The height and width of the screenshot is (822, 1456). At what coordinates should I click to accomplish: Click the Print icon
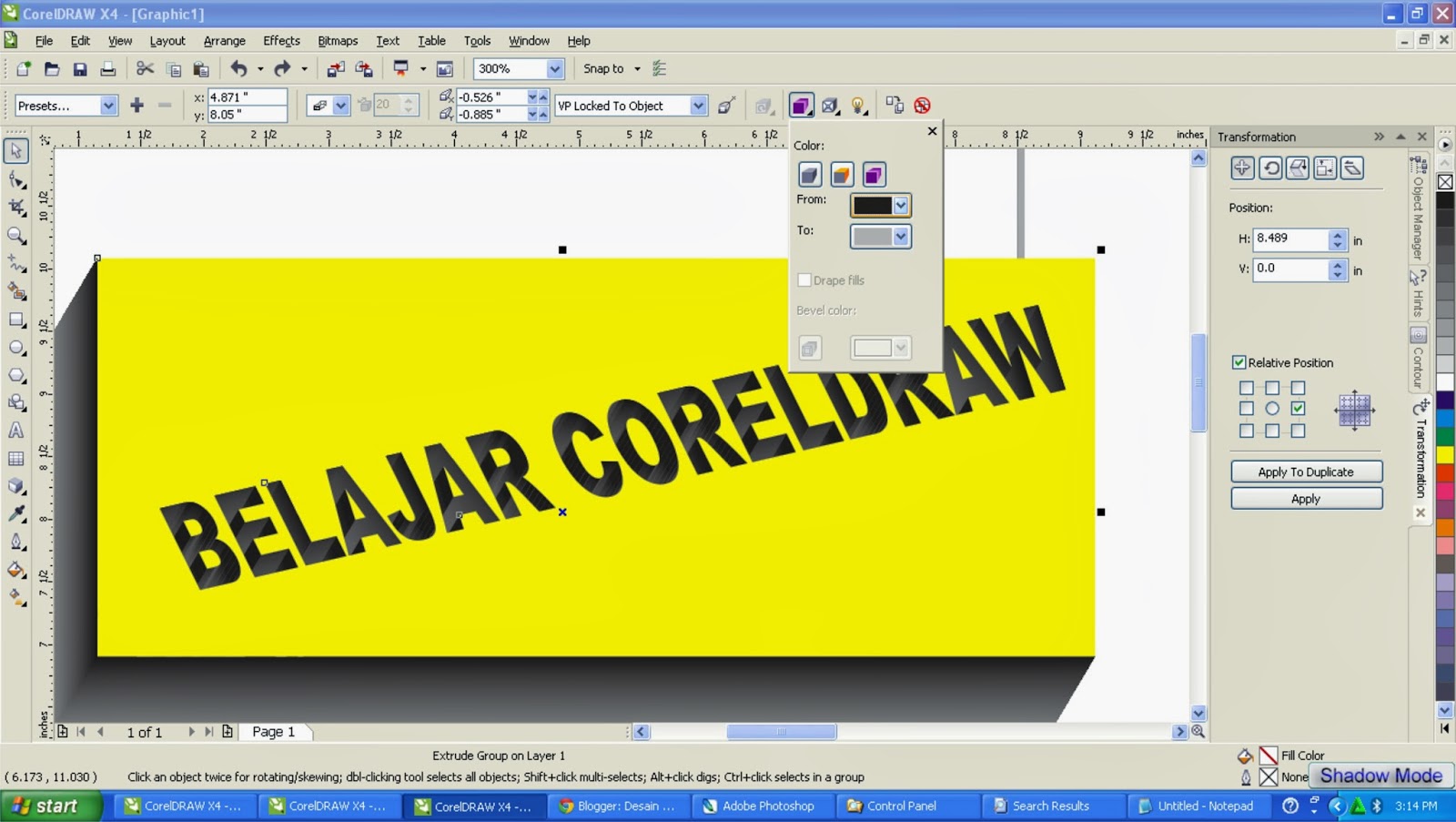click(x=108, y=68)
